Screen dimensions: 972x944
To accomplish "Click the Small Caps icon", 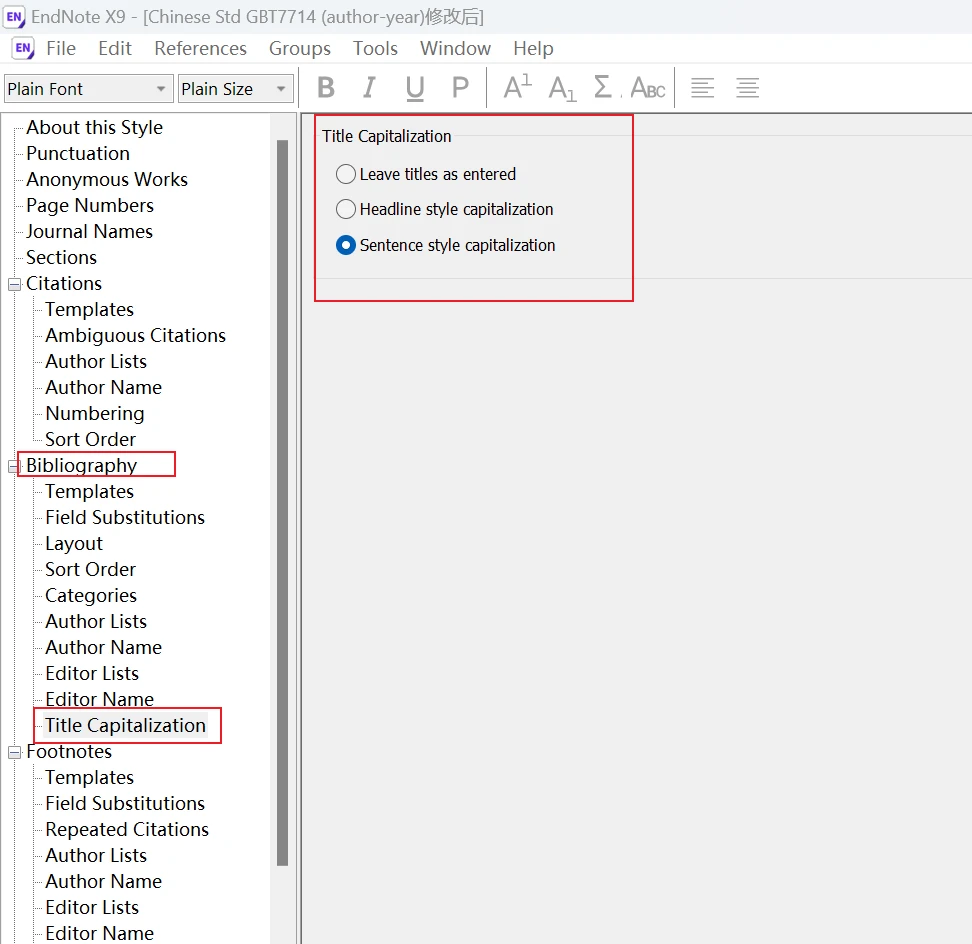I will pos(648,88).
